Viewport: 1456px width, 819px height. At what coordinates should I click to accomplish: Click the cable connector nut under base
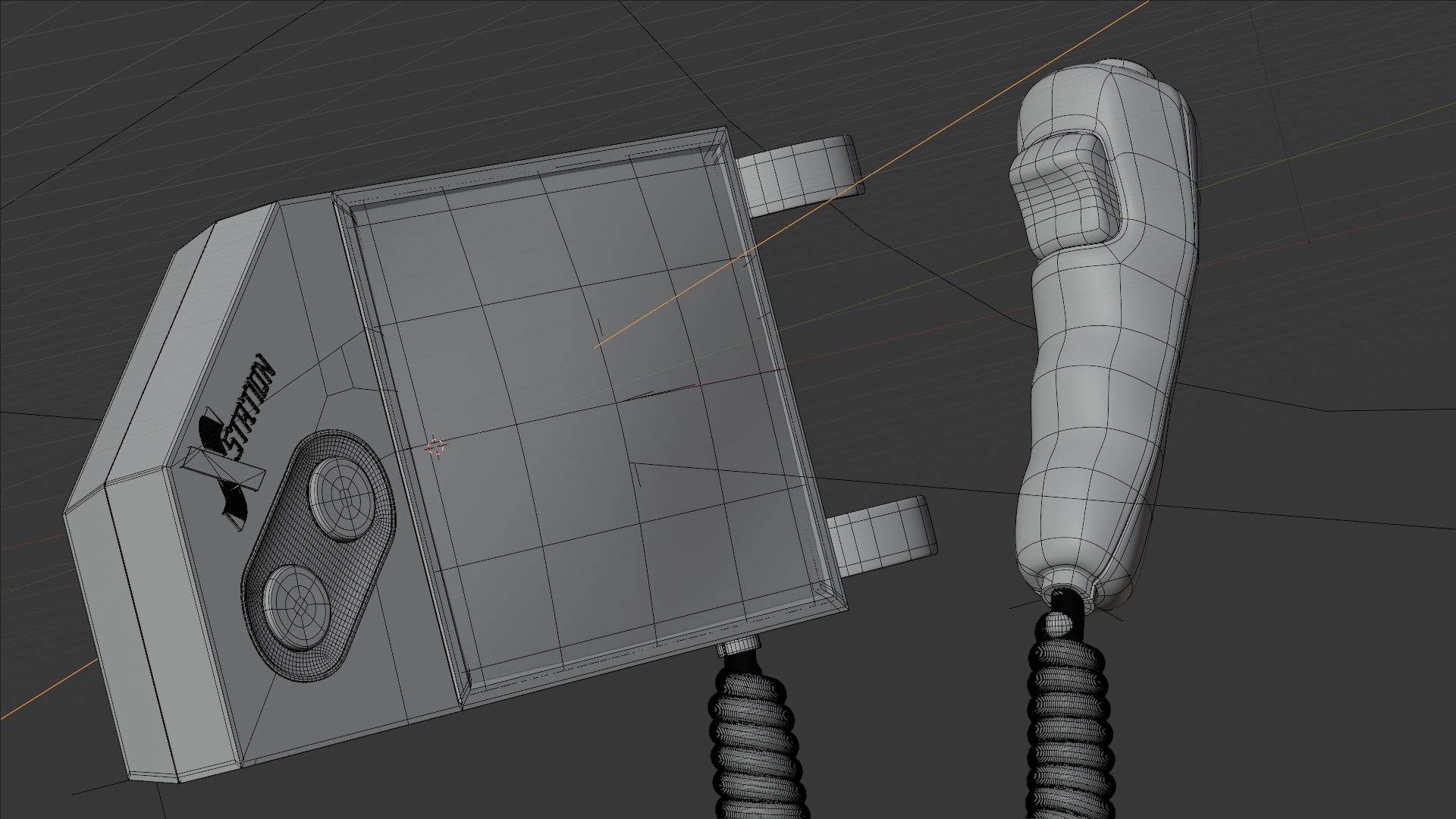(x=739, y=647)
